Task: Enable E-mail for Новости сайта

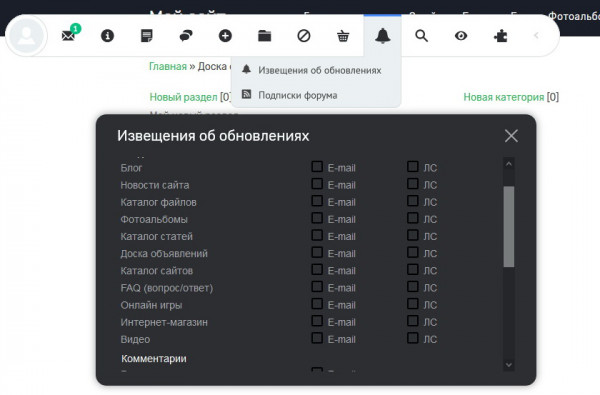Action: pos(317,184)
